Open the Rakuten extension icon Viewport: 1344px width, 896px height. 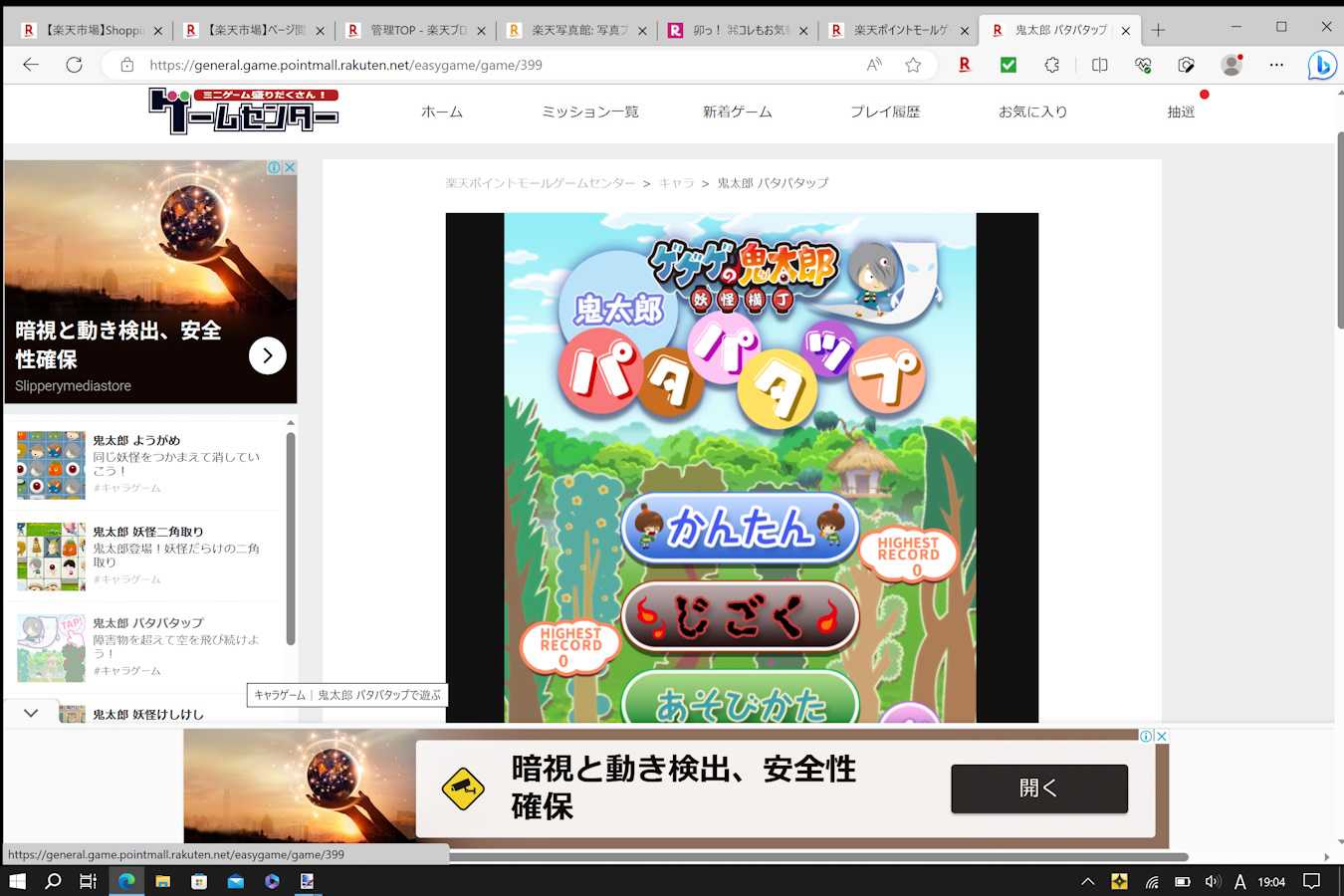964,65
